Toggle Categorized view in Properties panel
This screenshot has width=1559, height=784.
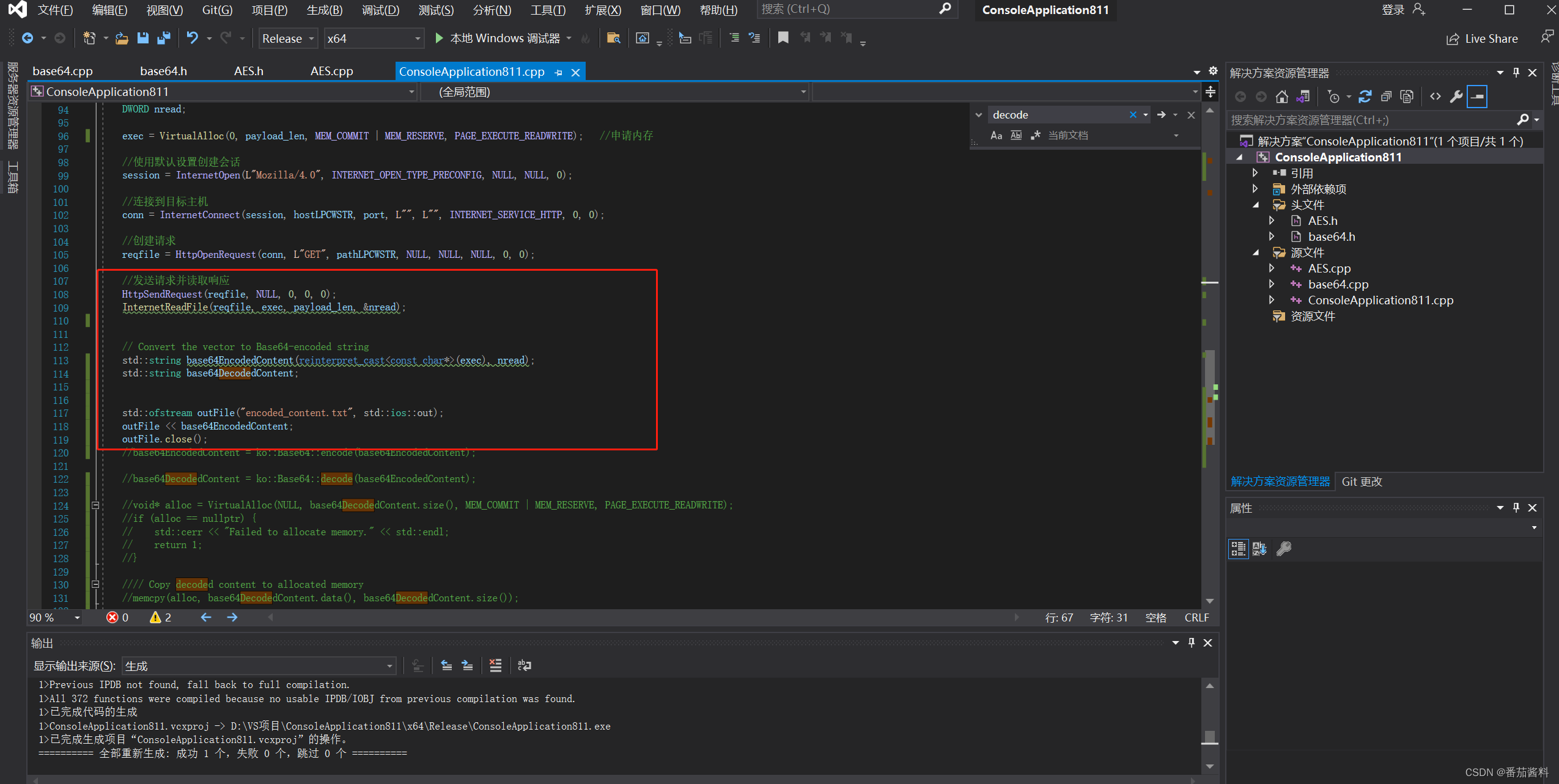[x=1238, y=548]
